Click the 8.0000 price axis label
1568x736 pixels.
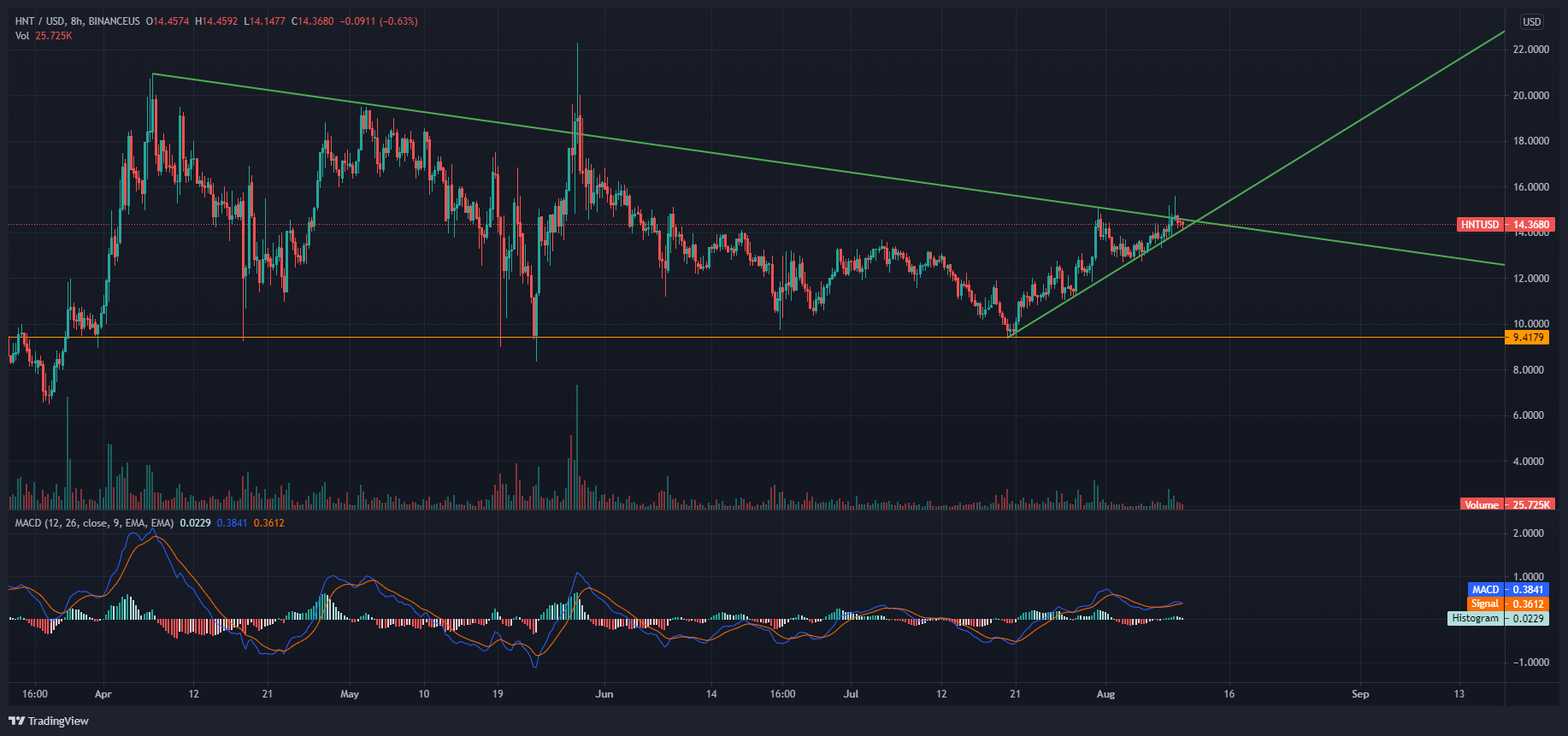[x=1529, y=370]
